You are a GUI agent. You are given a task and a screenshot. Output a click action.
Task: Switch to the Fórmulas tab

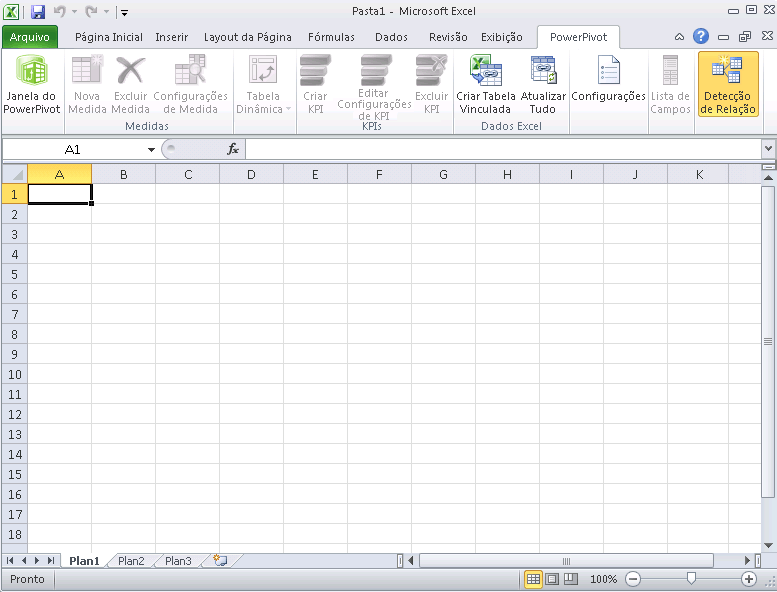(x=331, y=37)
